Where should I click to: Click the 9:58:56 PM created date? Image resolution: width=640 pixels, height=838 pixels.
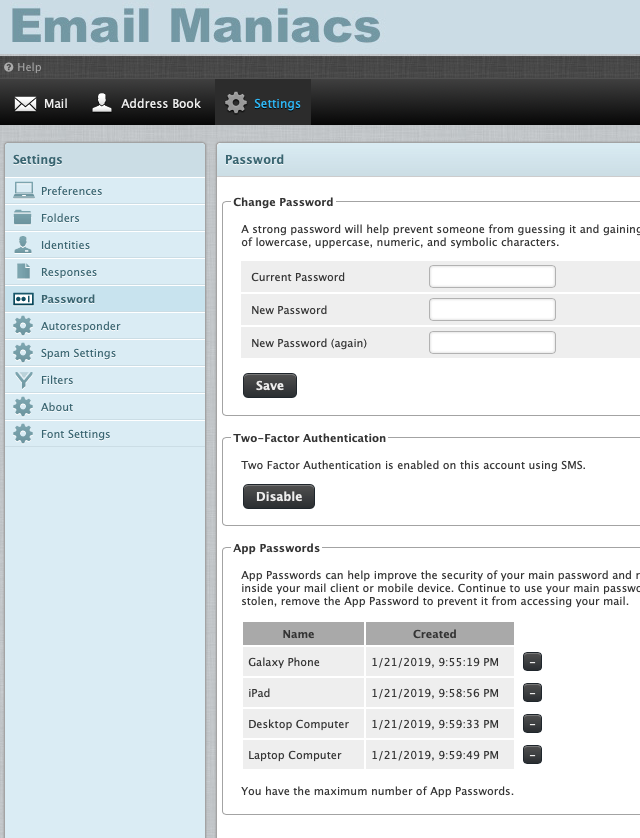[440, 693]
